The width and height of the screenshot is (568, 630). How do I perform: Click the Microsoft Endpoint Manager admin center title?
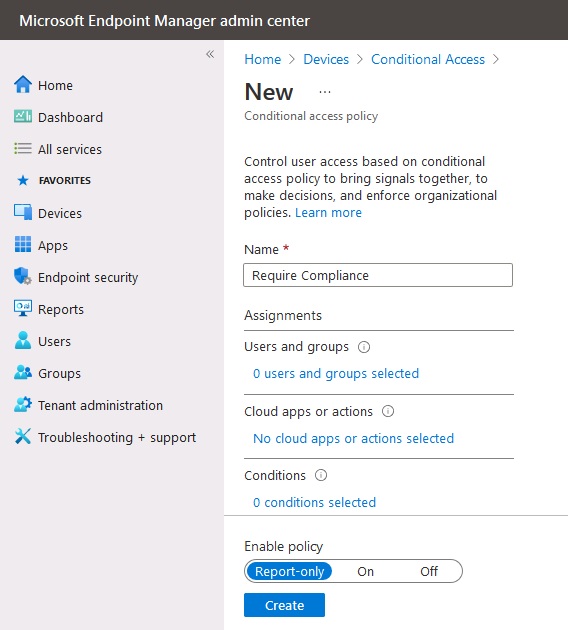pyautogui.click(x=165, y=21)
